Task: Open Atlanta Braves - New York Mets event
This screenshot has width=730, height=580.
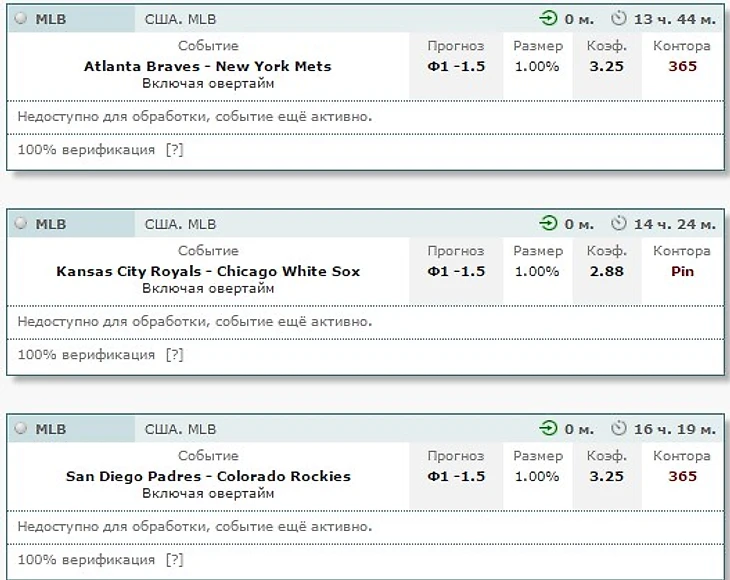Action: pos(208,66)
